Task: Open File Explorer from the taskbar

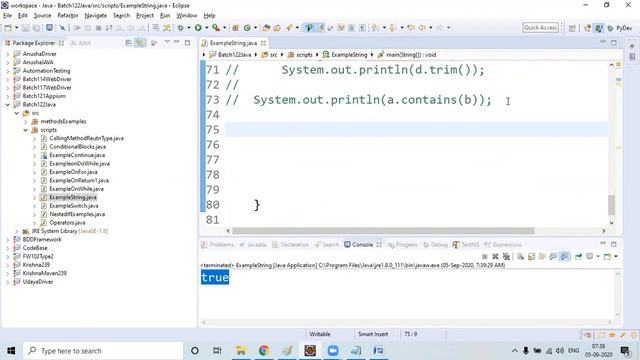Action: coord(241,351)
